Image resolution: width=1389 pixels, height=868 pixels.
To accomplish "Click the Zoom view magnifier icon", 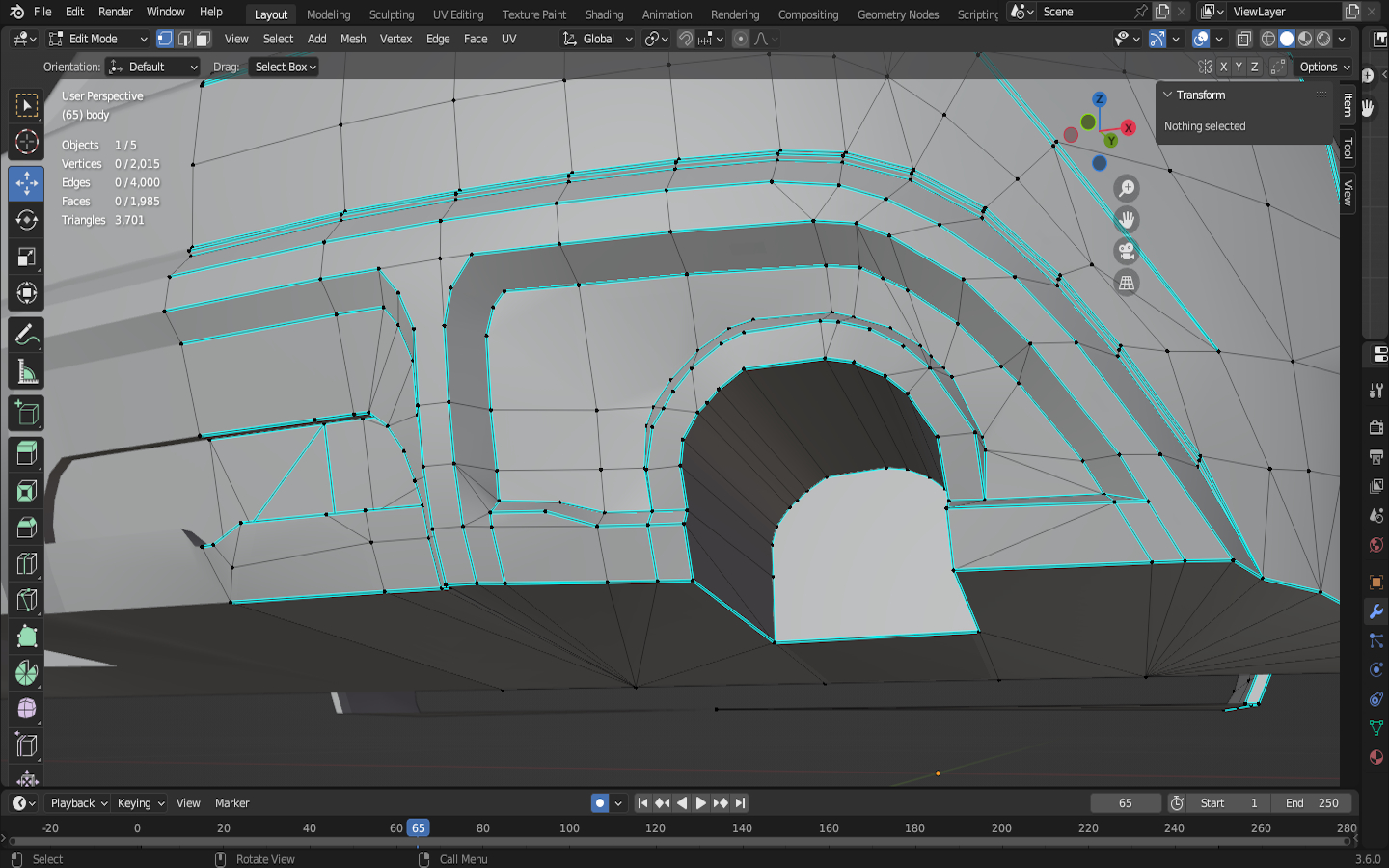I will pyautogui.click(x=1126, y=189).
